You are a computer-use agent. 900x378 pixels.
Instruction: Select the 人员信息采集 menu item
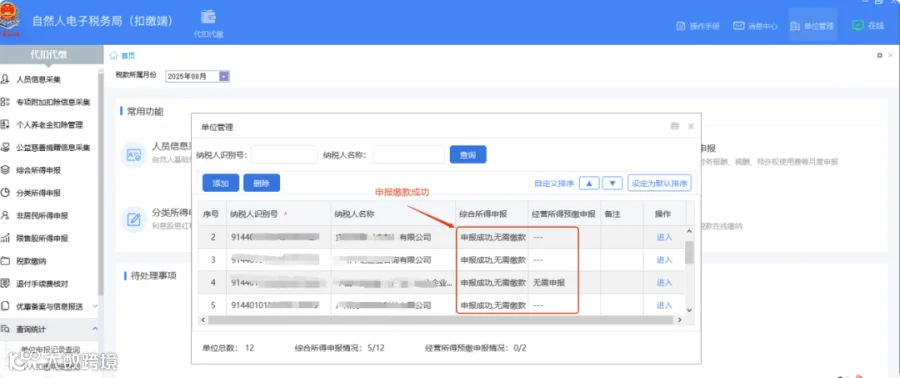tap(38, 79)
